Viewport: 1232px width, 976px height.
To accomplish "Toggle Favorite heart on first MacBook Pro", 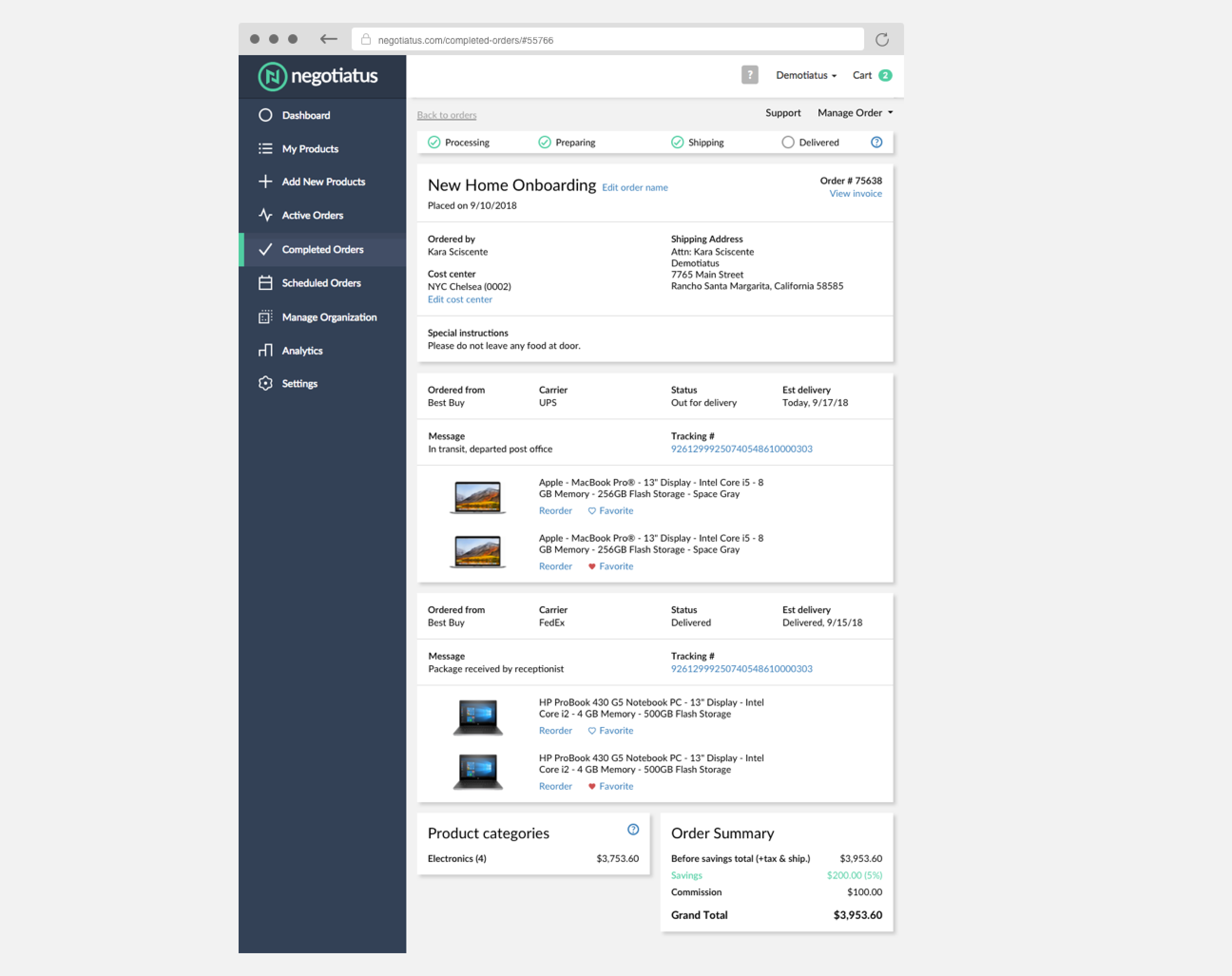I will pyautogui.click(x=591, y=511).
